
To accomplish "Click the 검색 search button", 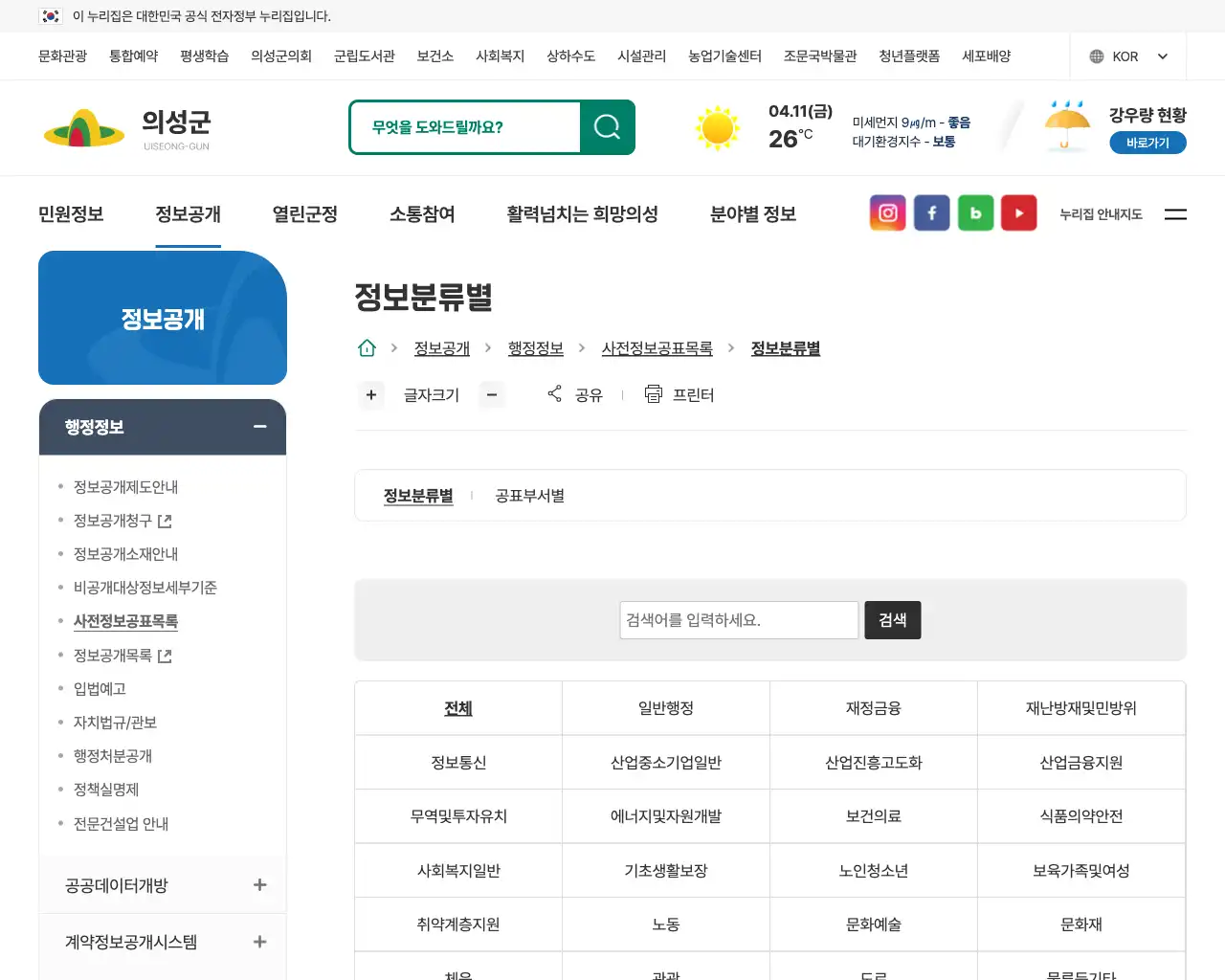I will [x=892, y=619].
